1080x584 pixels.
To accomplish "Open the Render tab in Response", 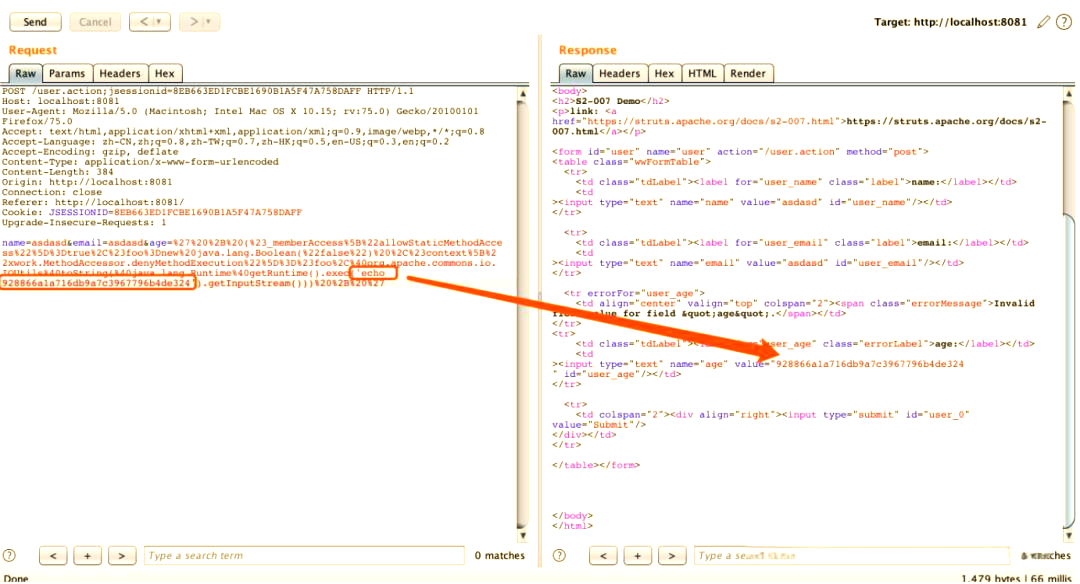I will tap(748, 74).
